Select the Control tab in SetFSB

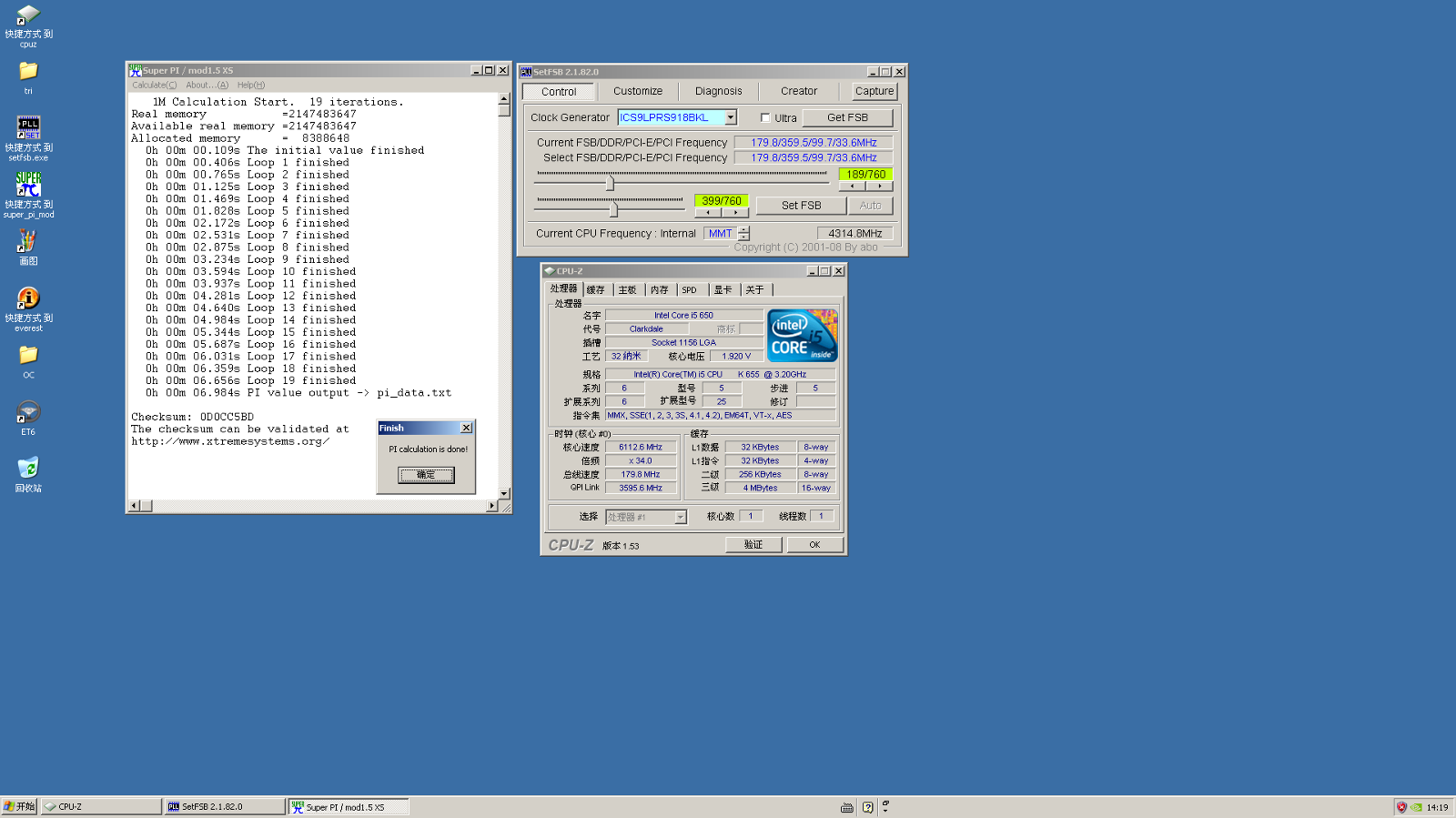point(559,92)
